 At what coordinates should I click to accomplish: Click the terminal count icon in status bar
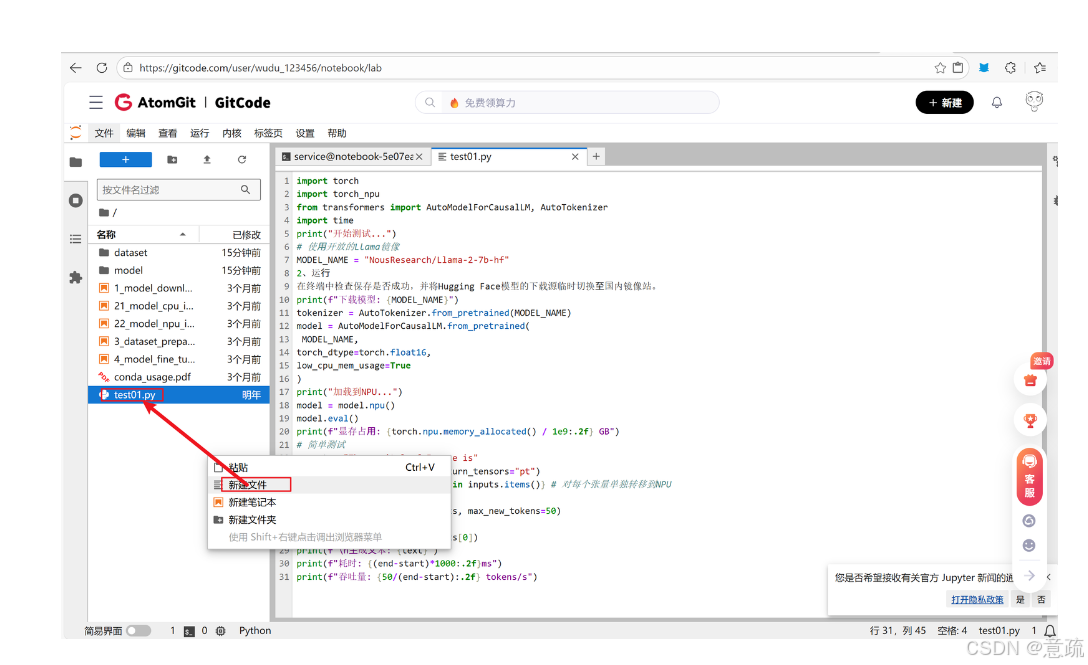(189, 631)
